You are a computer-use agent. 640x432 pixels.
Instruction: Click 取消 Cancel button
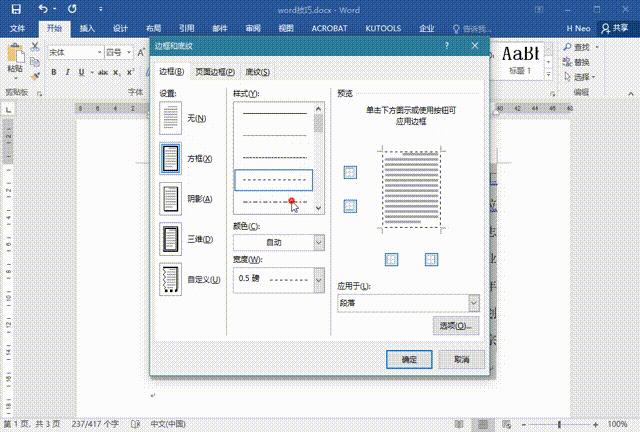pos(462,359)
